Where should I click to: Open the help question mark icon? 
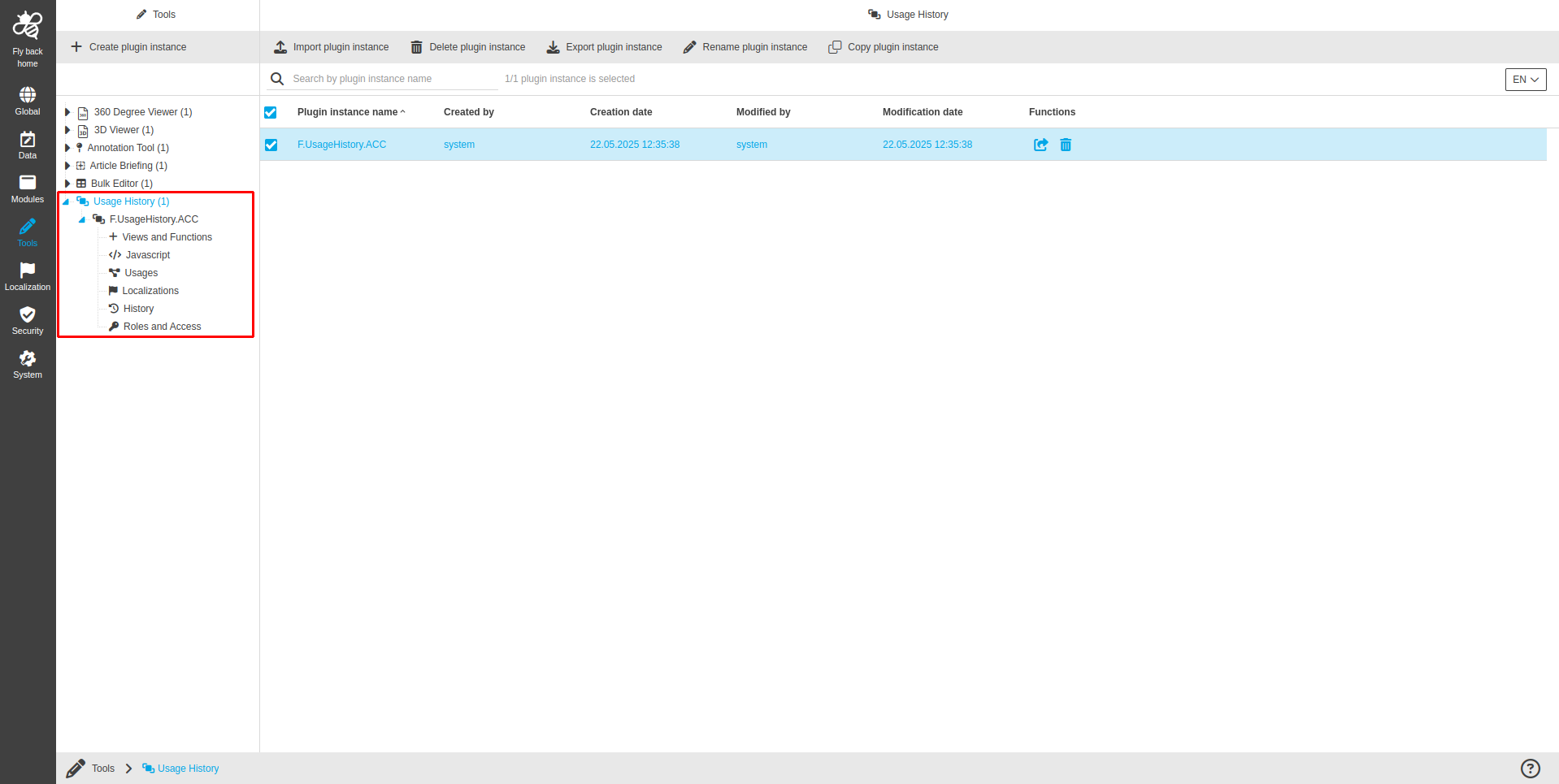1531,769
